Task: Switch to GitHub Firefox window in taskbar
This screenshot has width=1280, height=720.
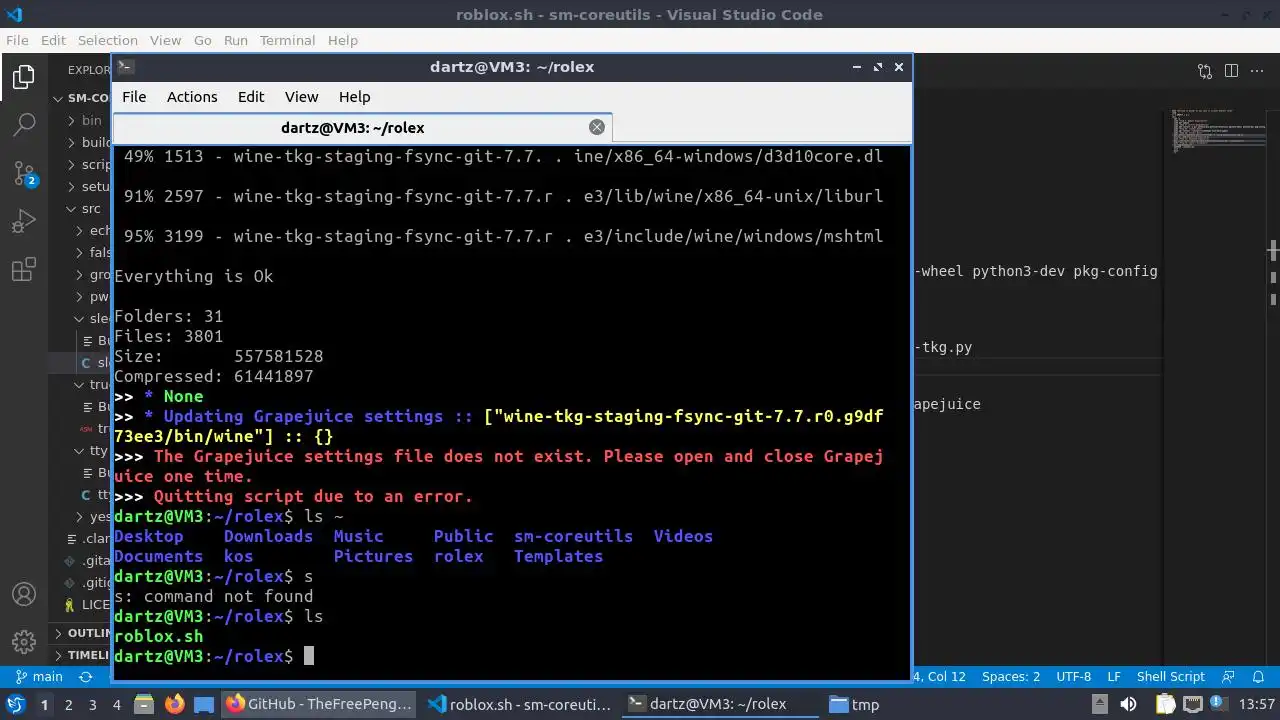Action: coord(319,704)
